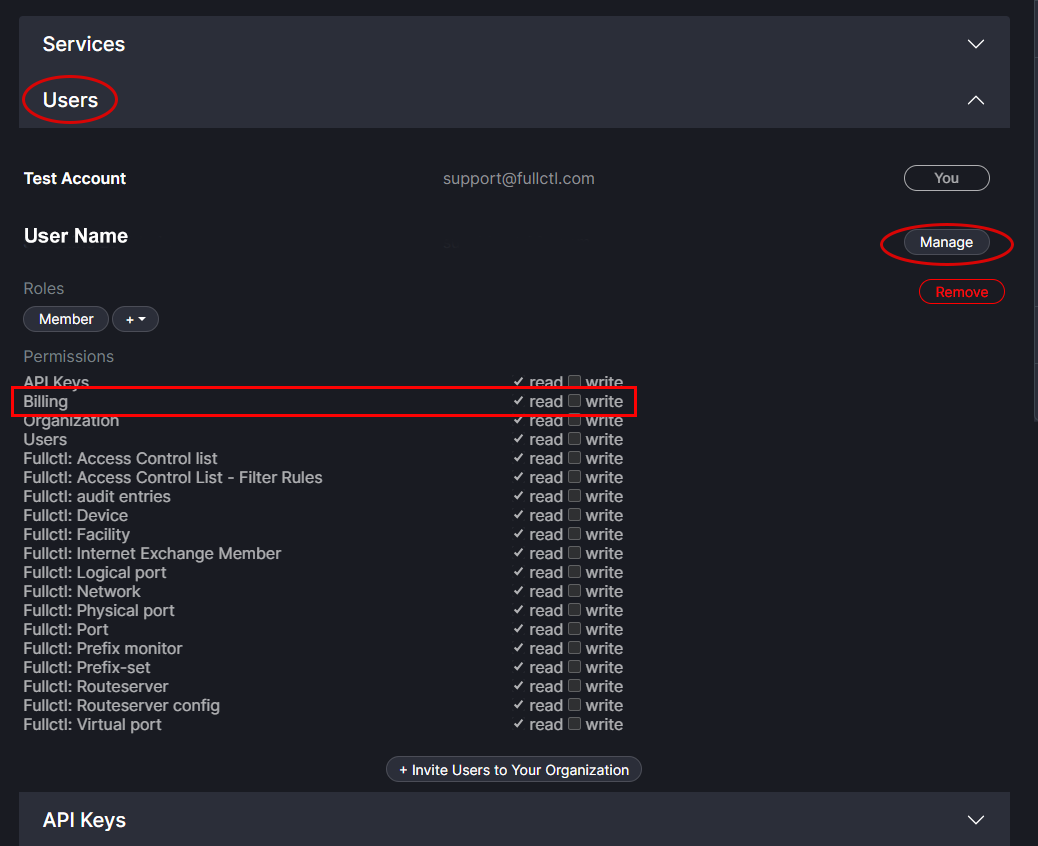Toggle read checkmark for Fulltctl: Virtual port

click(518, 724)
